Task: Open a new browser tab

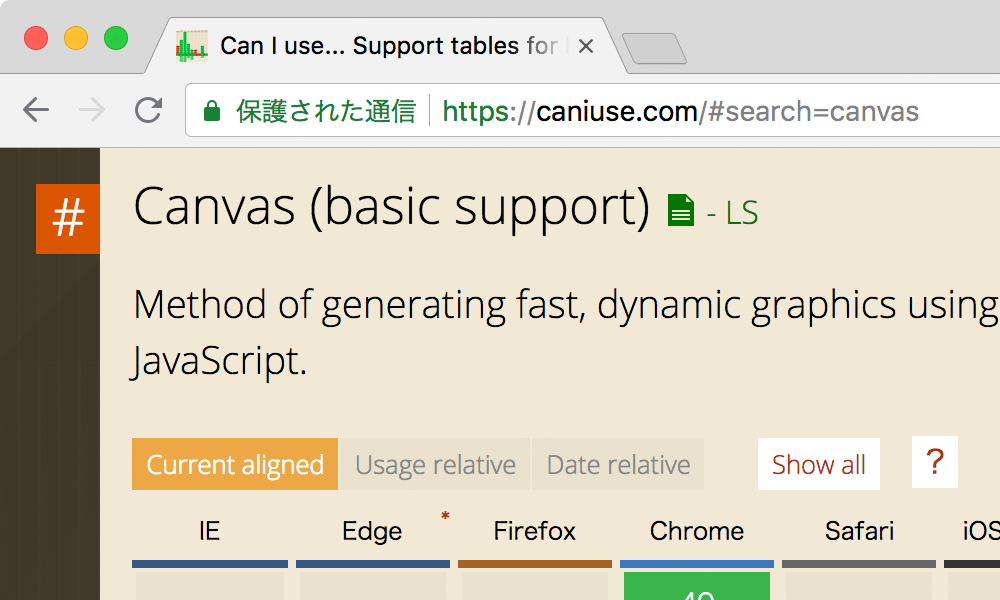Action: pos(654,48)
